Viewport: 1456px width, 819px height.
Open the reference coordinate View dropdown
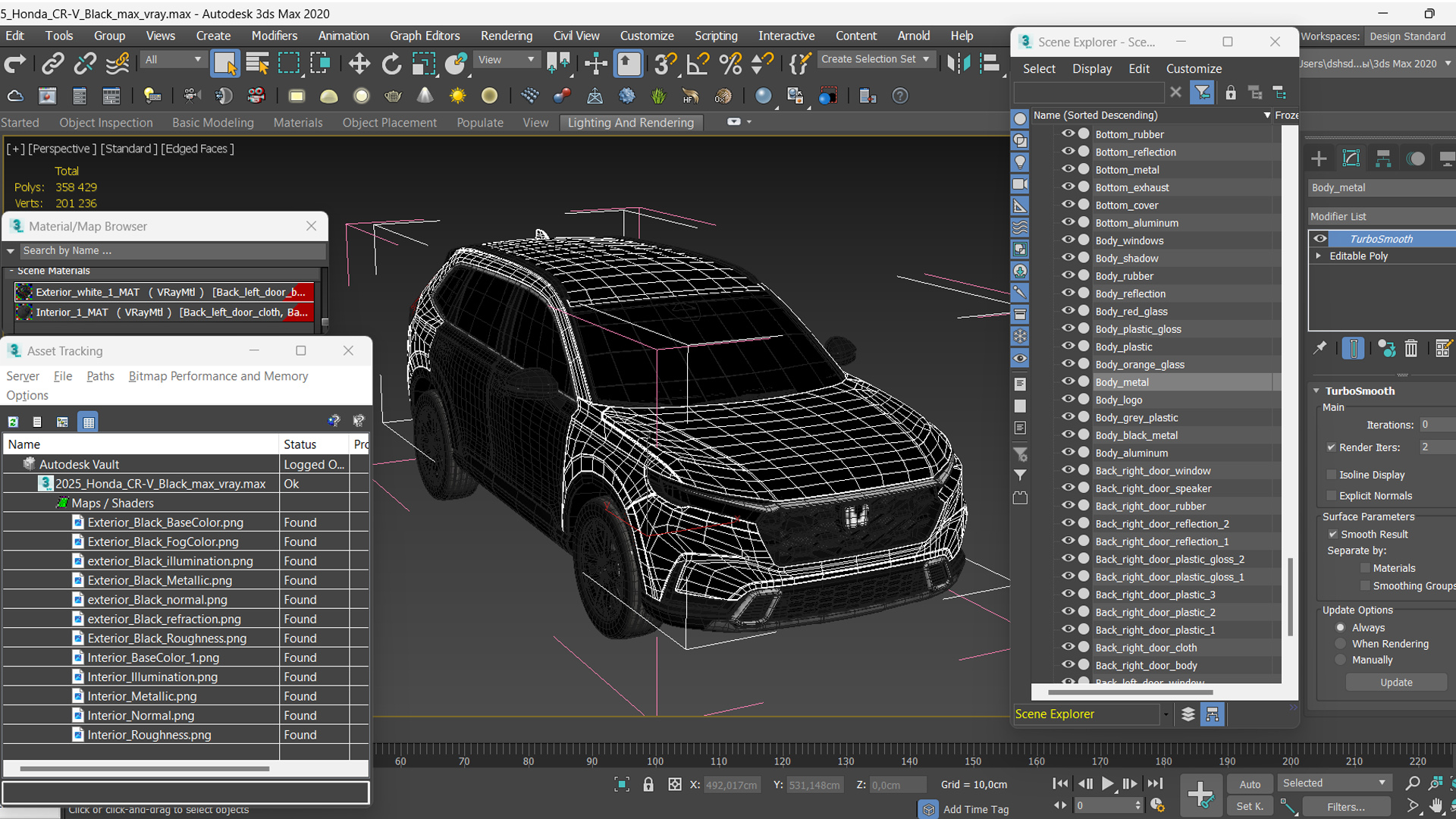tap(506, 59)
